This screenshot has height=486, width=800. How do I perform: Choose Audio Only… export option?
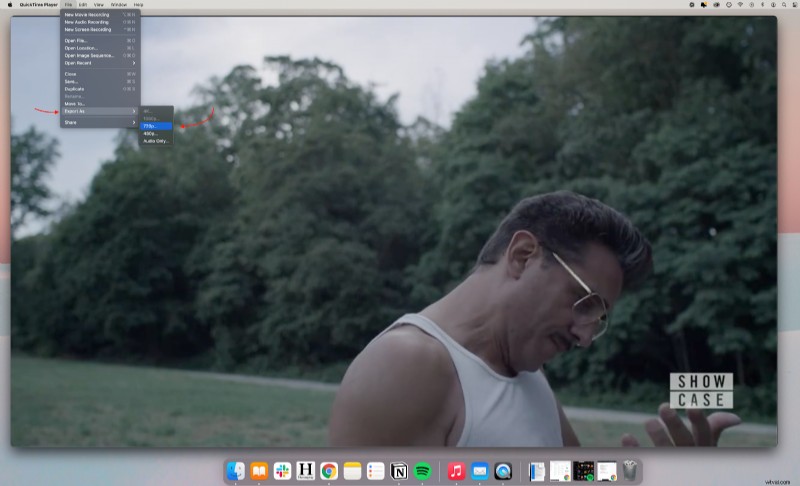pos(156,141)
